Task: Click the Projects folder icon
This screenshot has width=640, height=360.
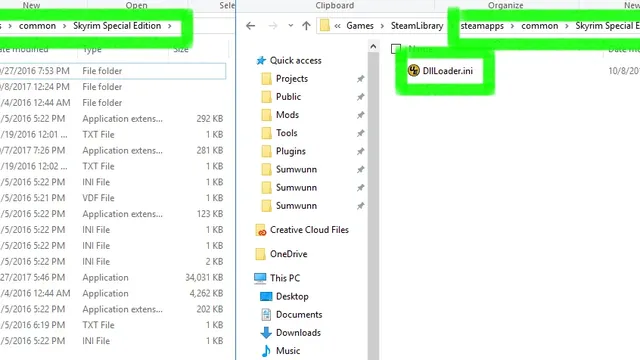Action: [x=266, y=78]
